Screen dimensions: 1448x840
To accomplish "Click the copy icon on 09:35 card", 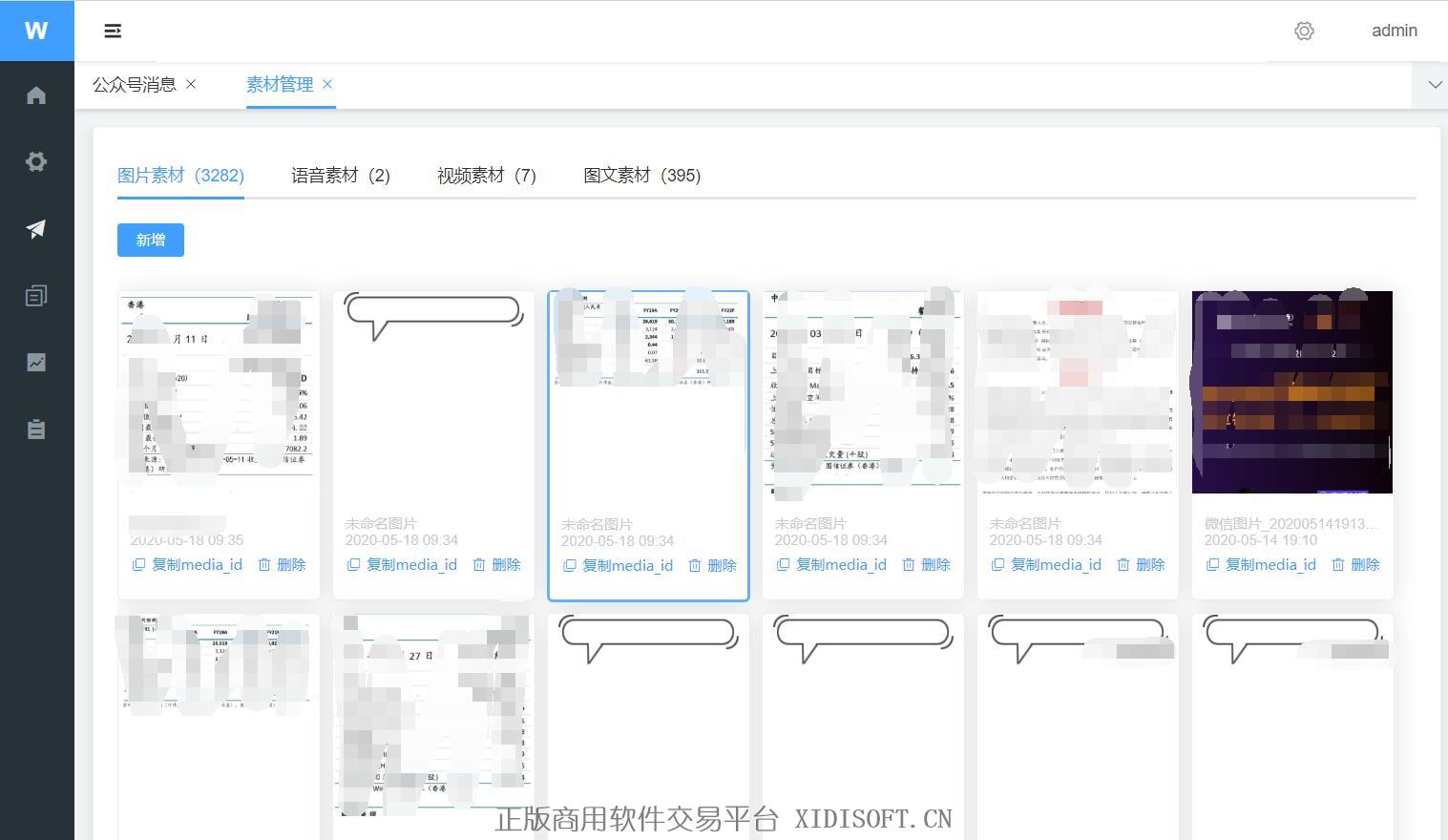I will click(138, 565).
